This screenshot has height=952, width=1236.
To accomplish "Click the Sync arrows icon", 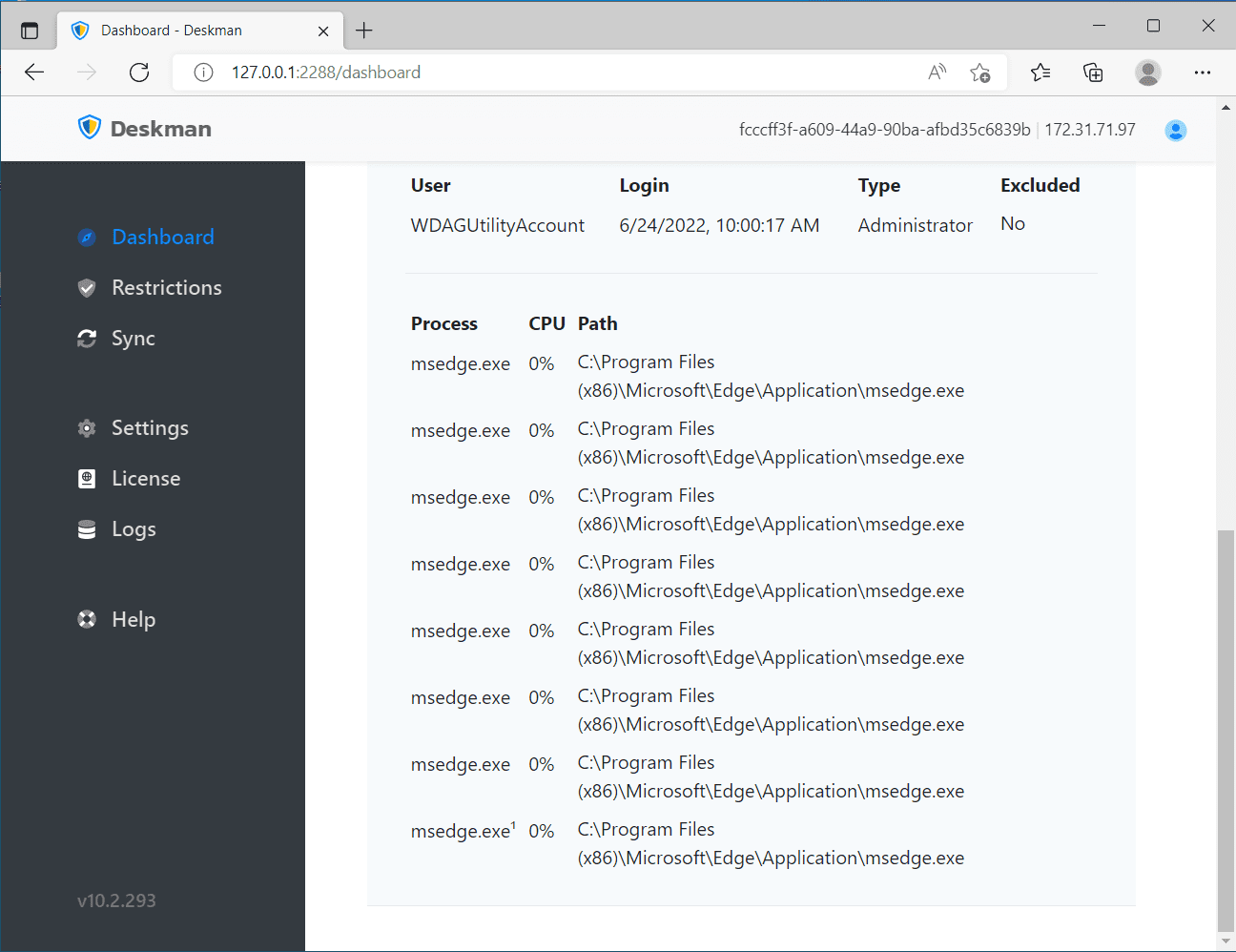I will [x=87, y=339].
